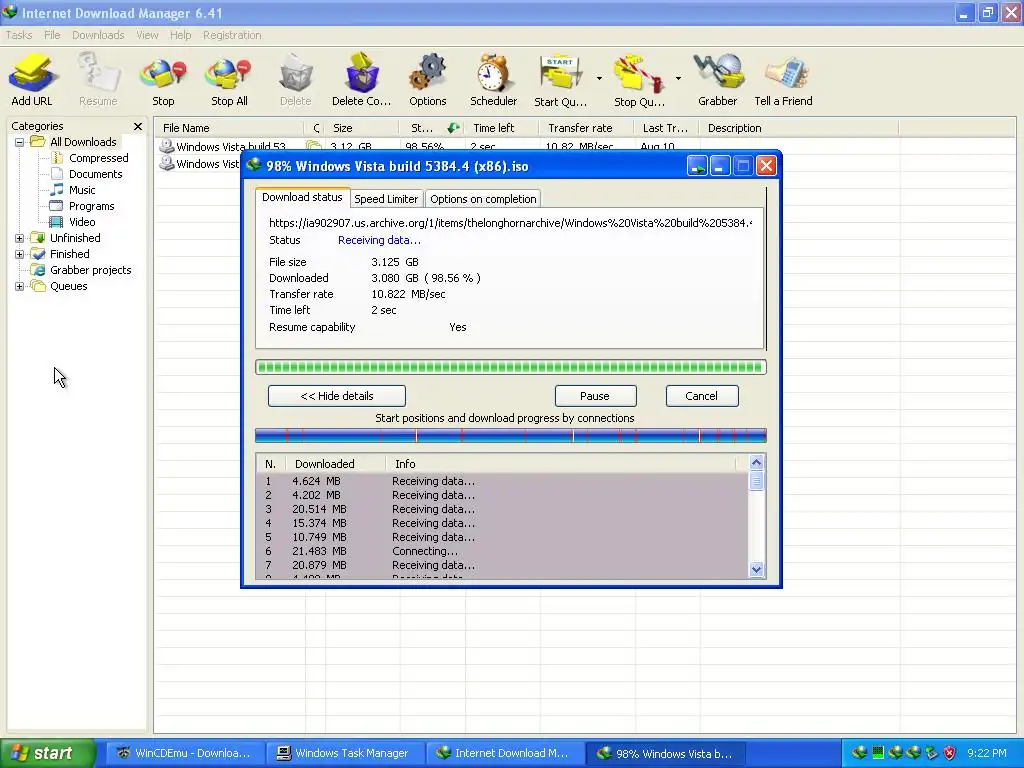Click the green network monitor tray icon
Image resolution: width=1024 pixels, height=768 pixels.
point(878,753)
